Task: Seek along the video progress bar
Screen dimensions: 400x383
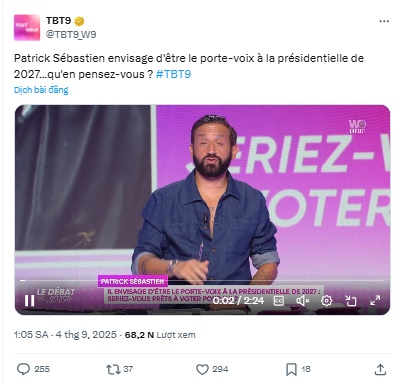Action: (202, 281)
